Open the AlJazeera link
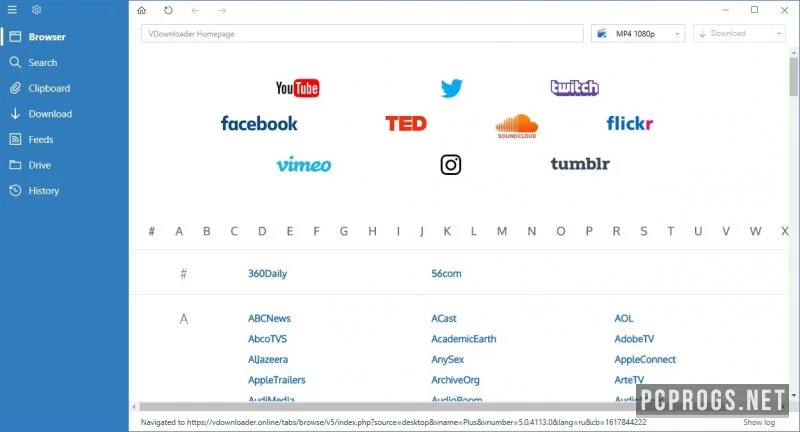This screenshot has height=432, width=800. 268,360
